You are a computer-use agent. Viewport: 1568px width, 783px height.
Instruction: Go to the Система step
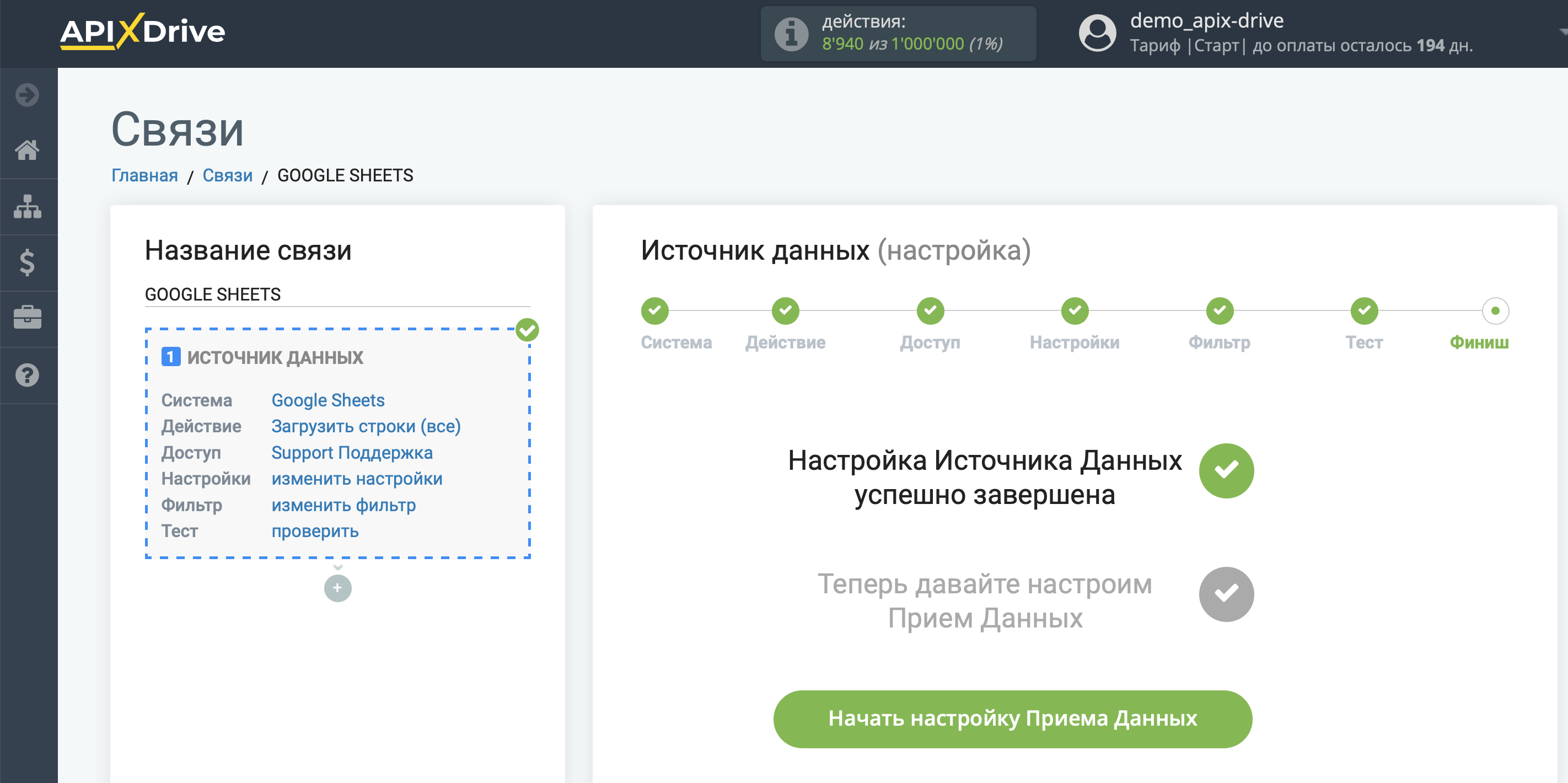655,311
